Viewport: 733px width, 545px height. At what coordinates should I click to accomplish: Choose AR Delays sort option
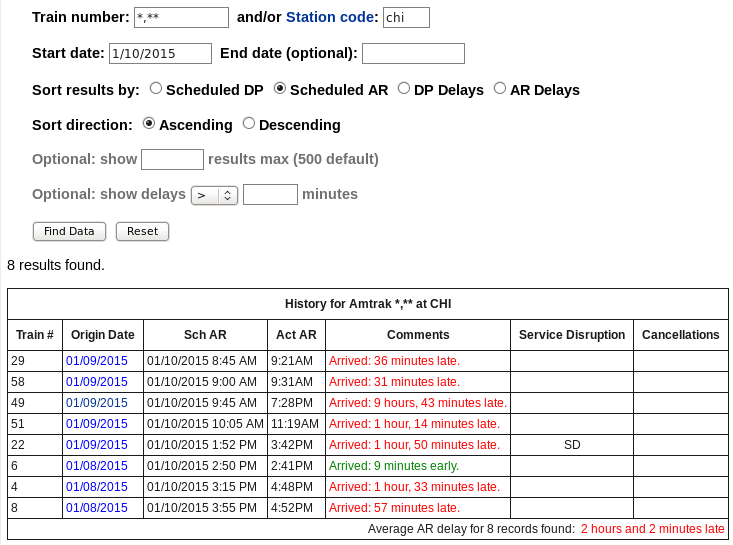(x=500, y=88)
